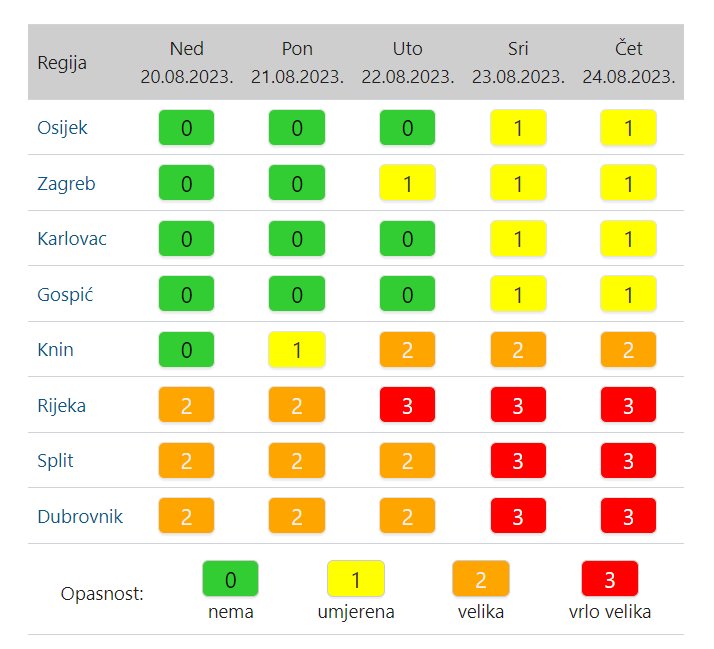The height and width of the screenshot is (649, 714).
Task: Click the orange legend swatch labeled velika
Action: coord(481,579)
